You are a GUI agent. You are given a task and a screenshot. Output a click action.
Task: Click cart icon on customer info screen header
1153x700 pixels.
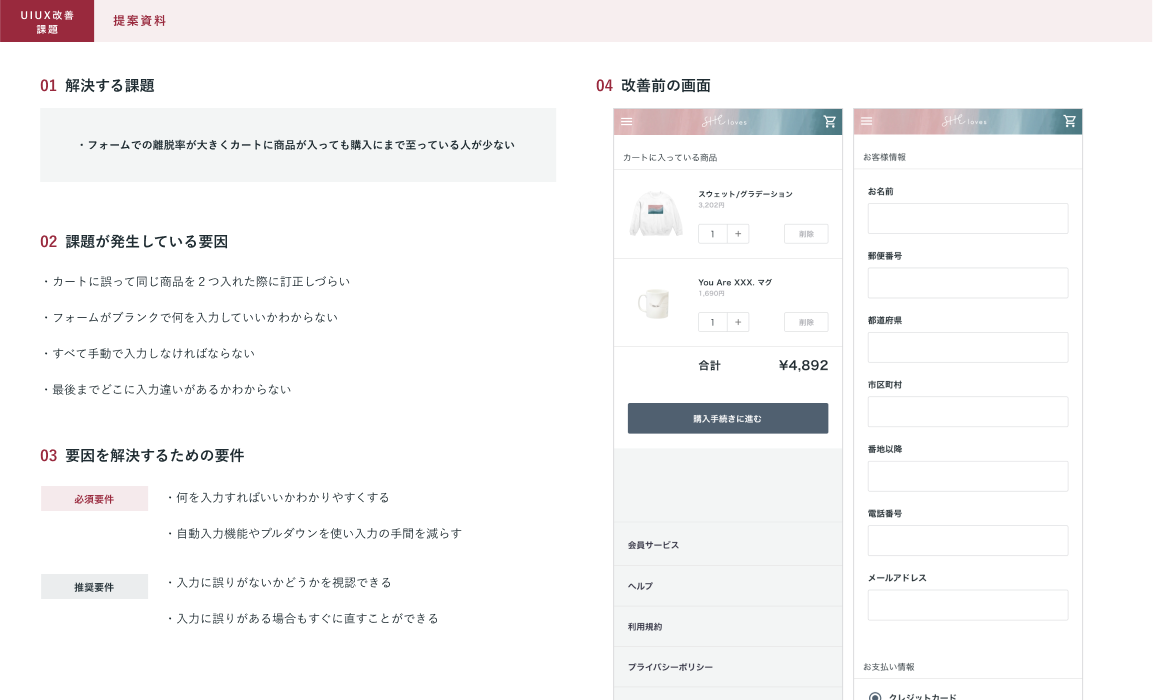(1069, 122)
